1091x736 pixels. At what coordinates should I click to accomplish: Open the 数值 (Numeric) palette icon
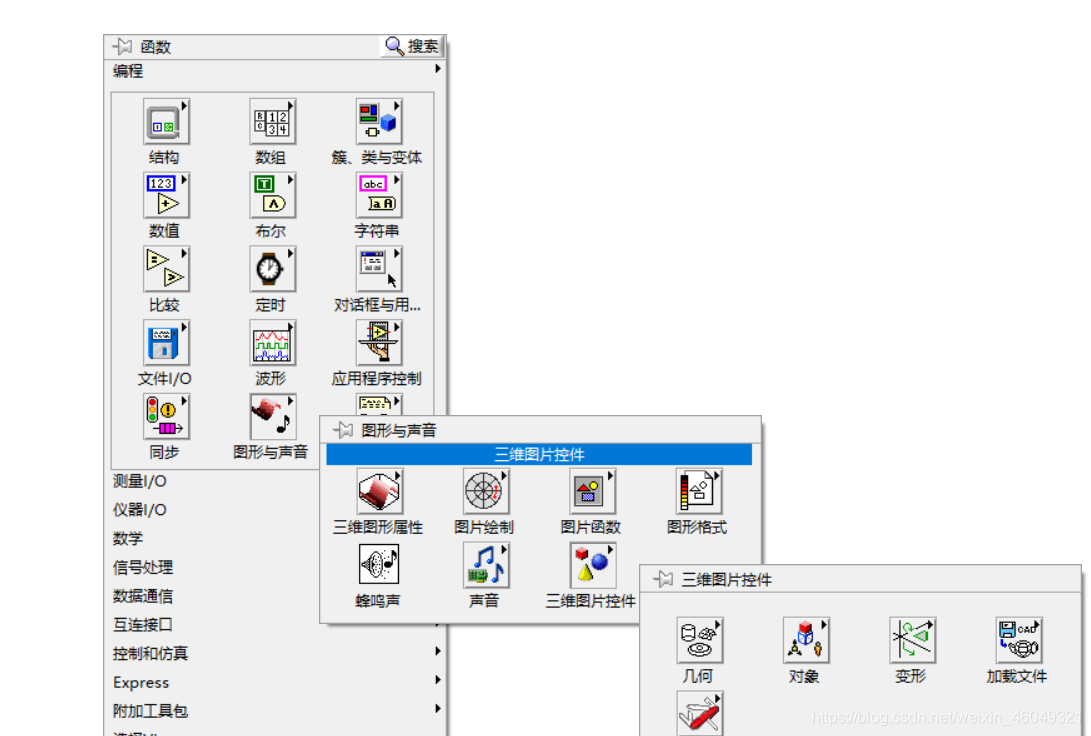pyautogui.click(x=166, y=195)
